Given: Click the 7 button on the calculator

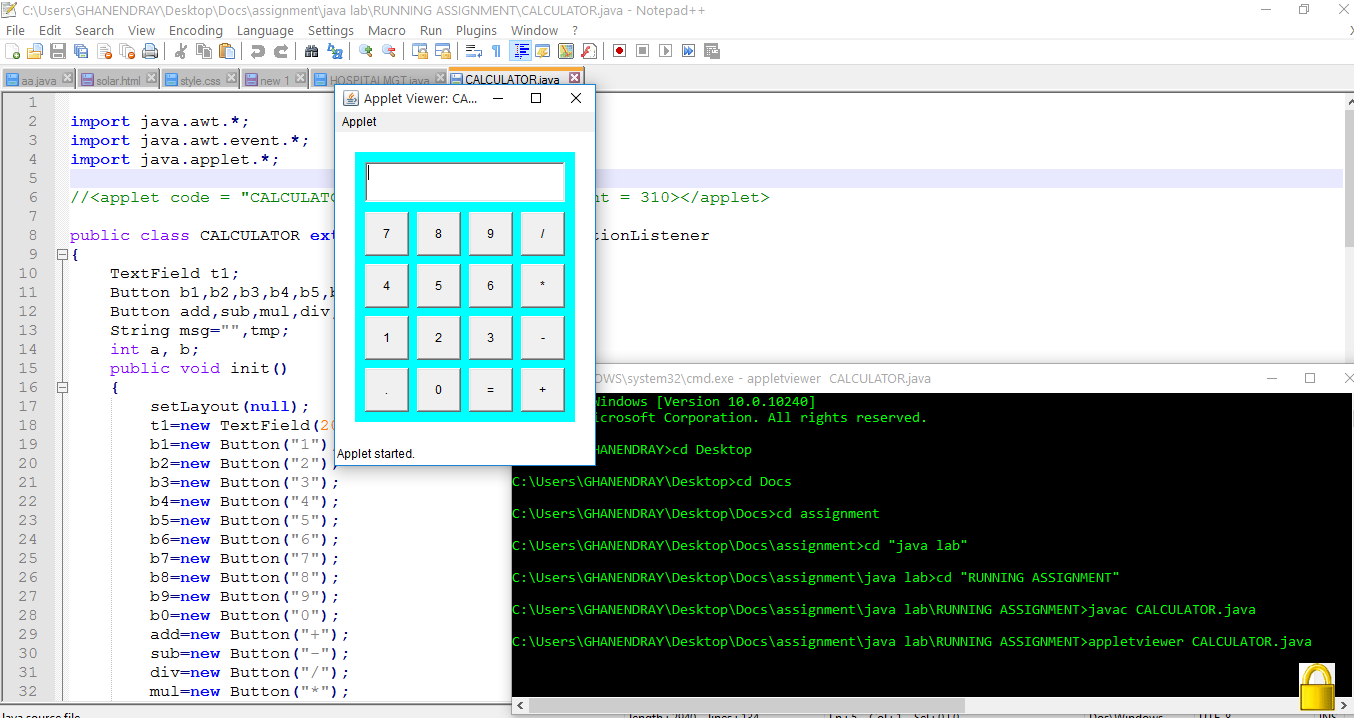Looking at the screenshot, I should (x=386, y=233).
